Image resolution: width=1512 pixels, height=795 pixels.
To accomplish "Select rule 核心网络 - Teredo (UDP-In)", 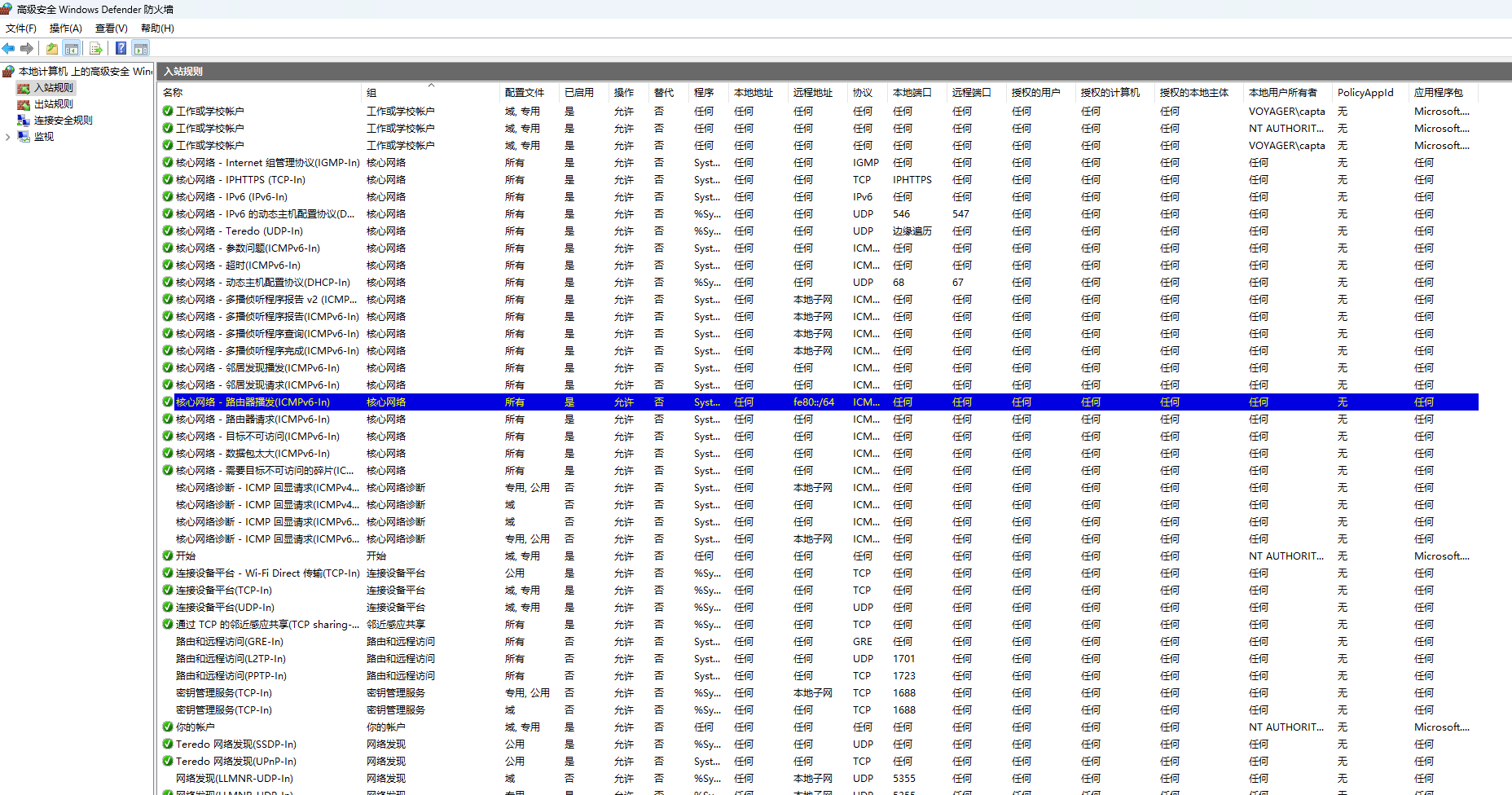I will pos(240,231).
